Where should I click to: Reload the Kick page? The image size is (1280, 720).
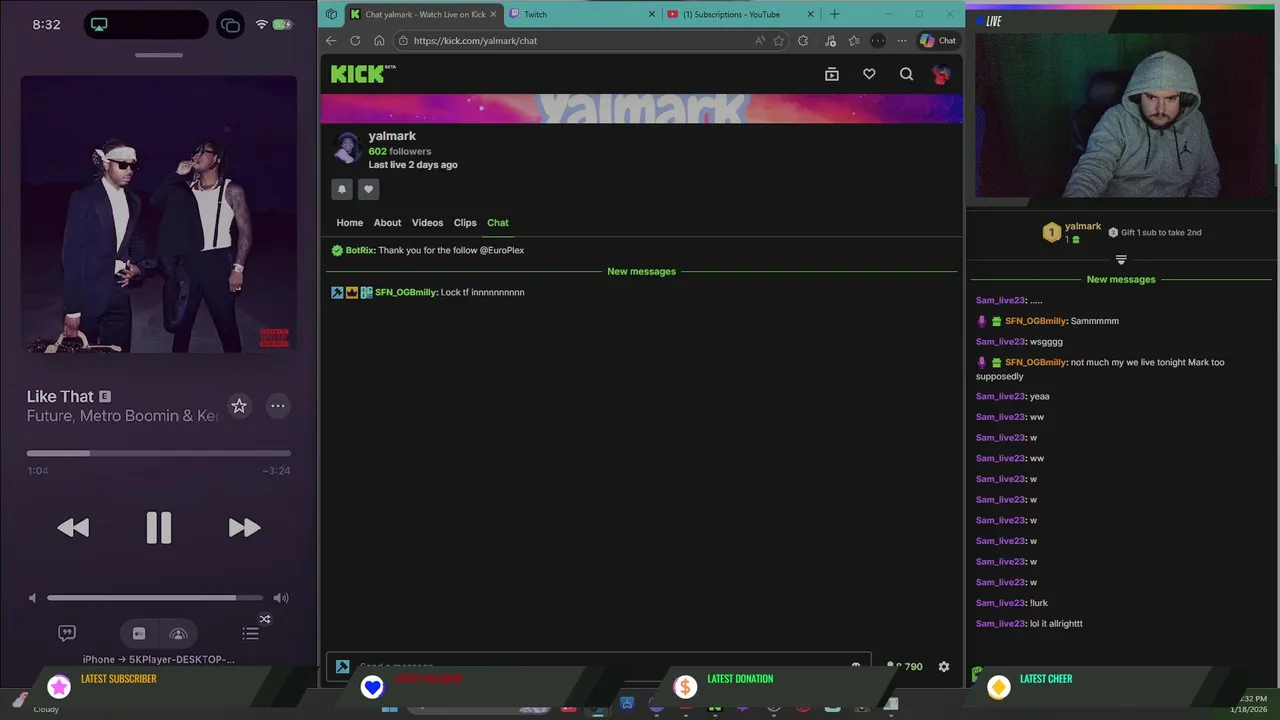[x=355, y=41]
